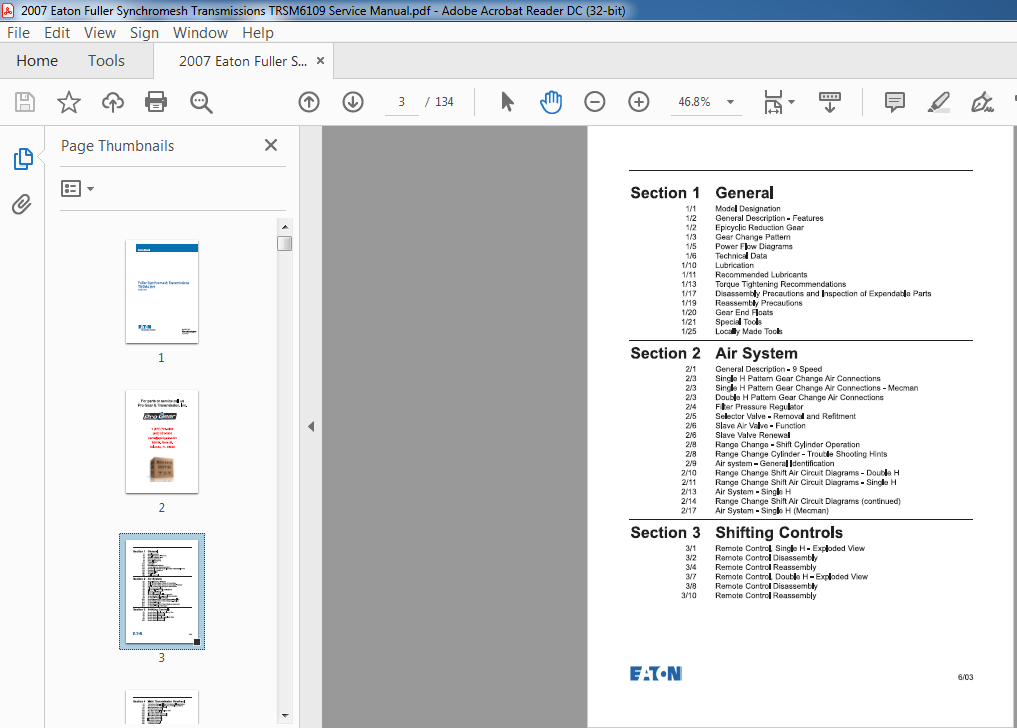This screenshot has height=728, width=1017.
Task: Switch to the Tools tab
Action: (x=106, y=61)
